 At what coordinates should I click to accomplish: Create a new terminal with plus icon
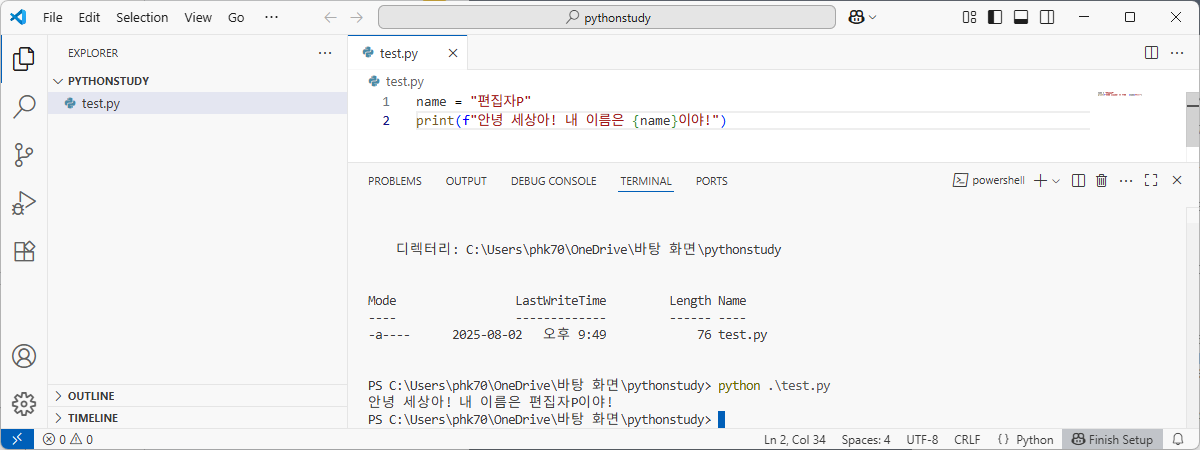click(x=1040, y=181)
